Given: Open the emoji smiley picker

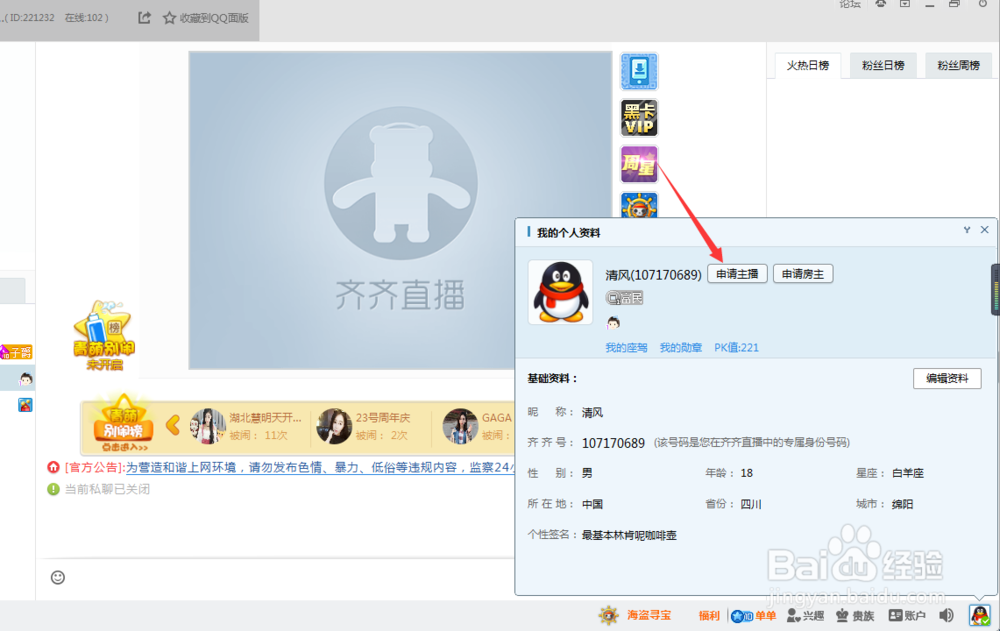Looking at the screenshot, I should point(57,577).
